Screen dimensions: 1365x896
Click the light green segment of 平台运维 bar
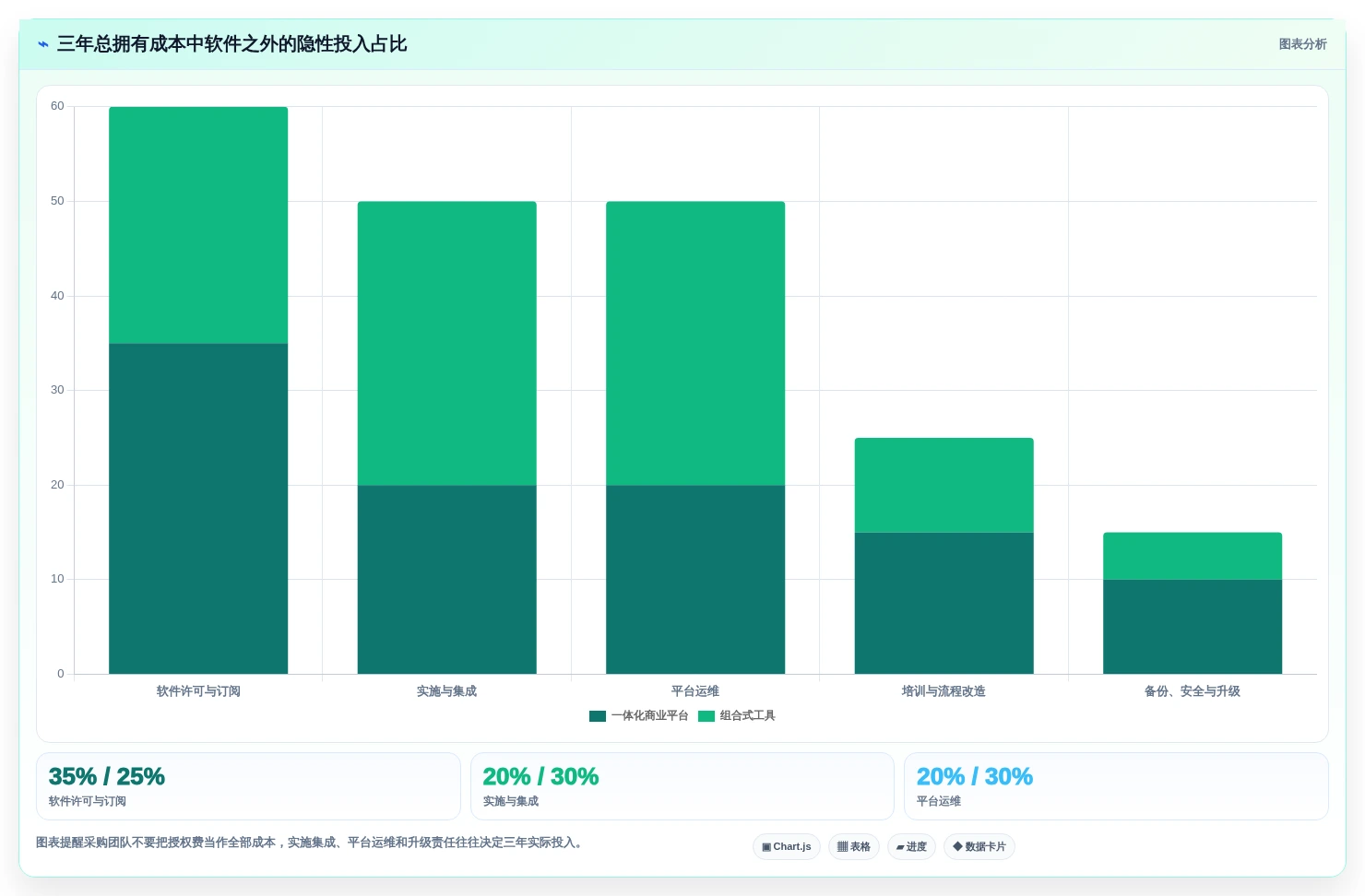tap(695, 343)
